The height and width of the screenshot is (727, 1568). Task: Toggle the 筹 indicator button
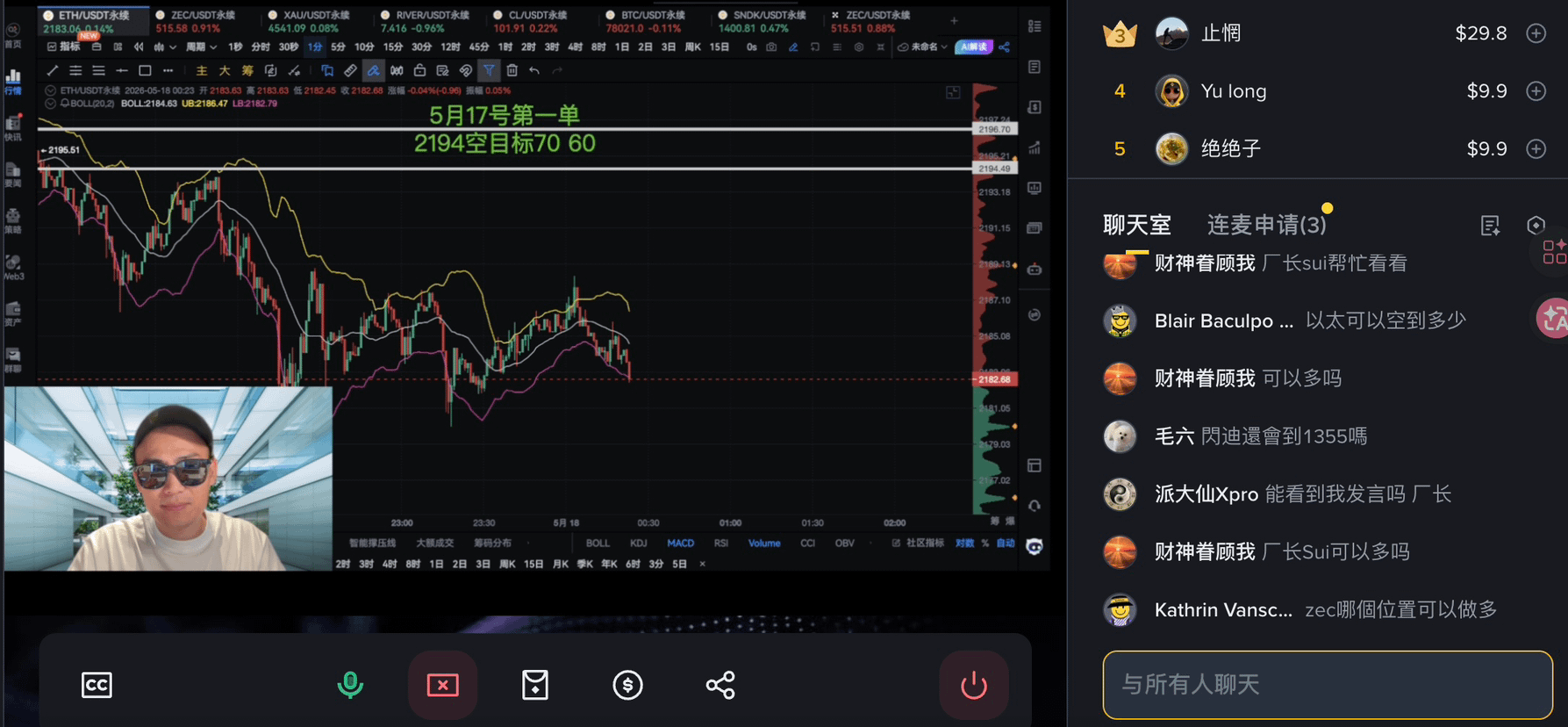(247, 70)
